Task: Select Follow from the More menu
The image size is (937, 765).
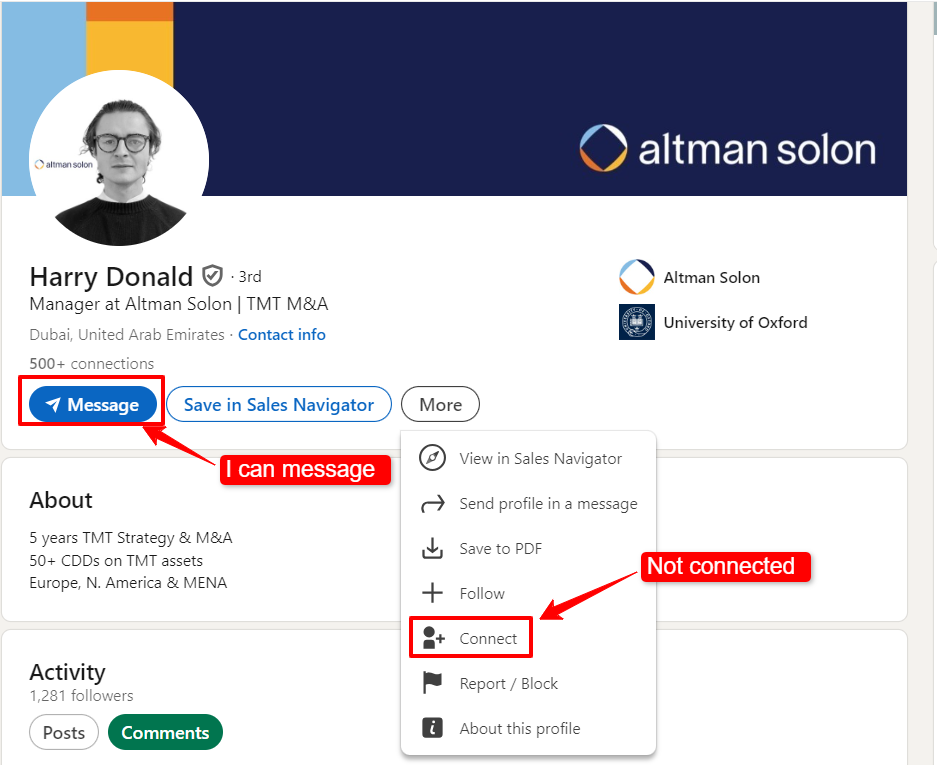Action: tap(529, 593)
